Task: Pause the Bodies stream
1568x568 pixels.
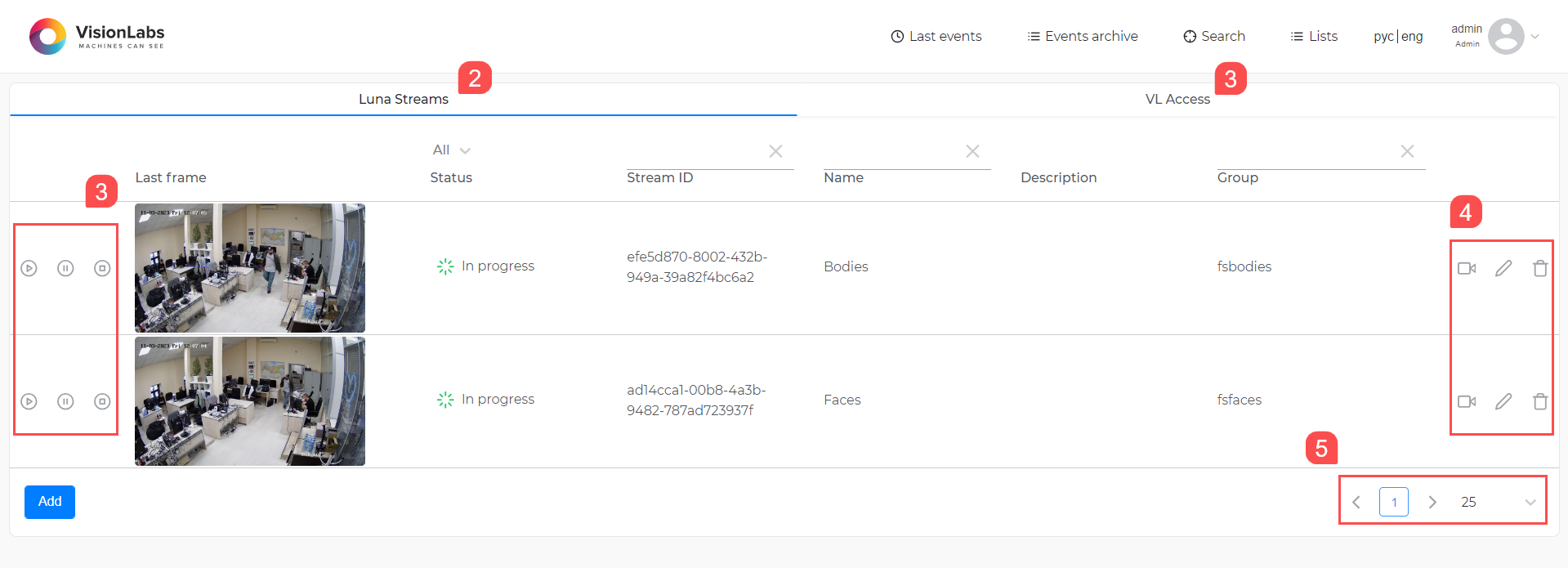Action: coord(65,268)
